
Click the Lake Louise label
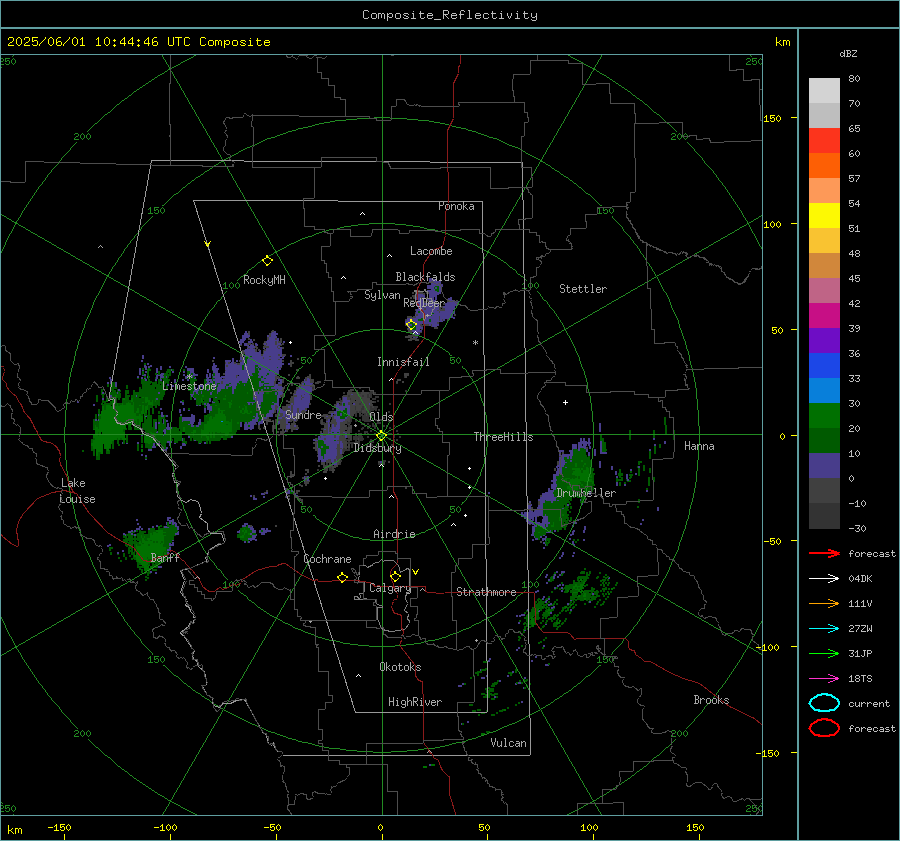tap(77, 491)
